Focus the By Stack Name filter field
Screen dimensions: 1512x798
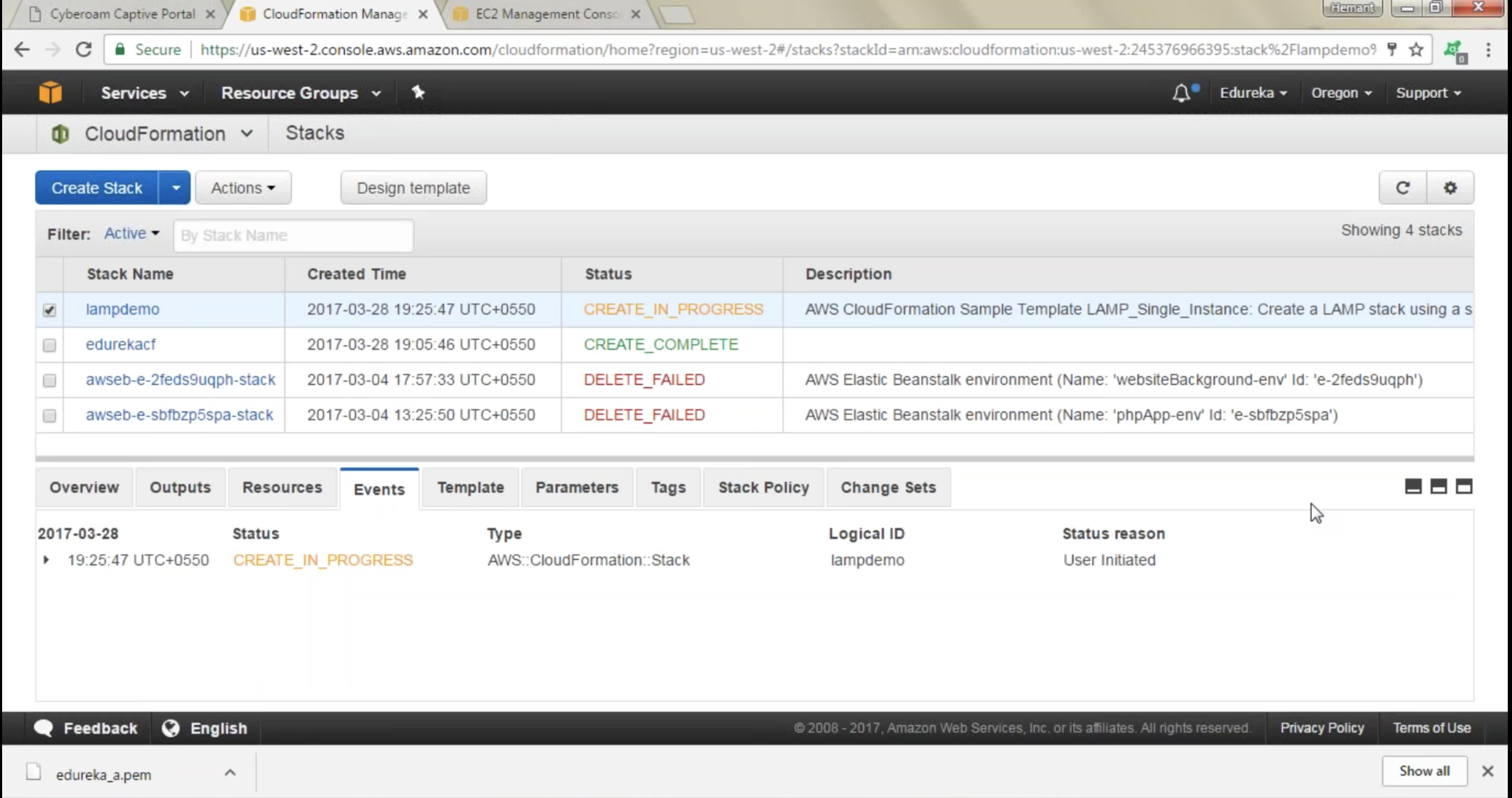coord(293,235)
